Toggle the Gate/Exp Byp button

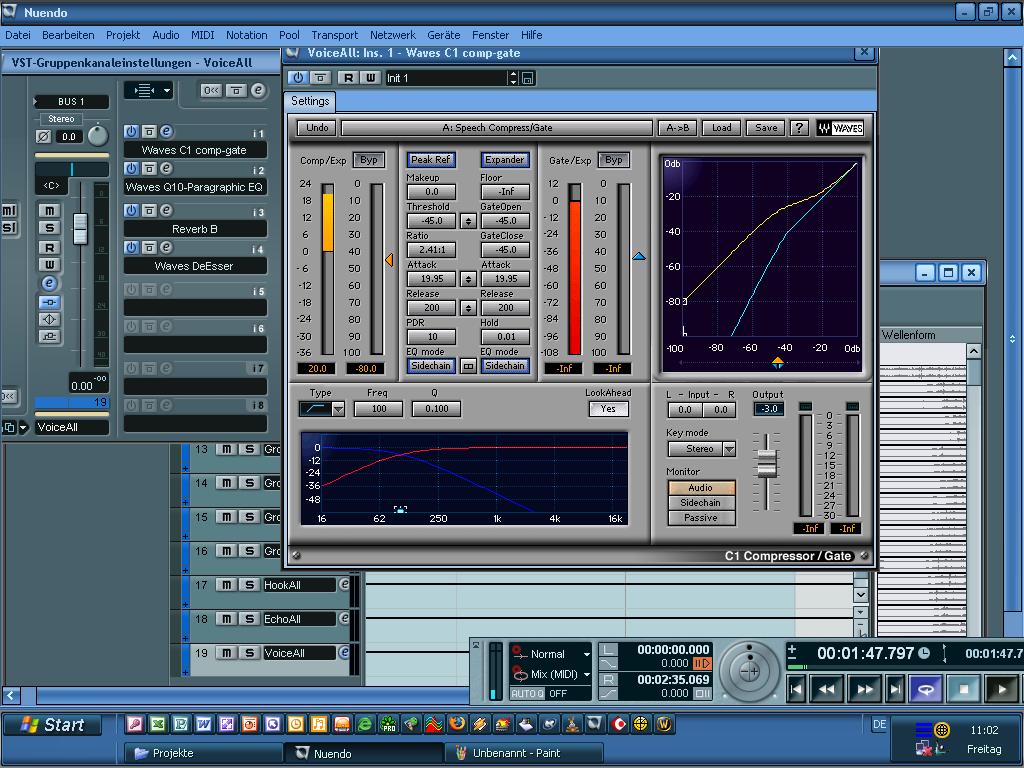tap(614, 160)
